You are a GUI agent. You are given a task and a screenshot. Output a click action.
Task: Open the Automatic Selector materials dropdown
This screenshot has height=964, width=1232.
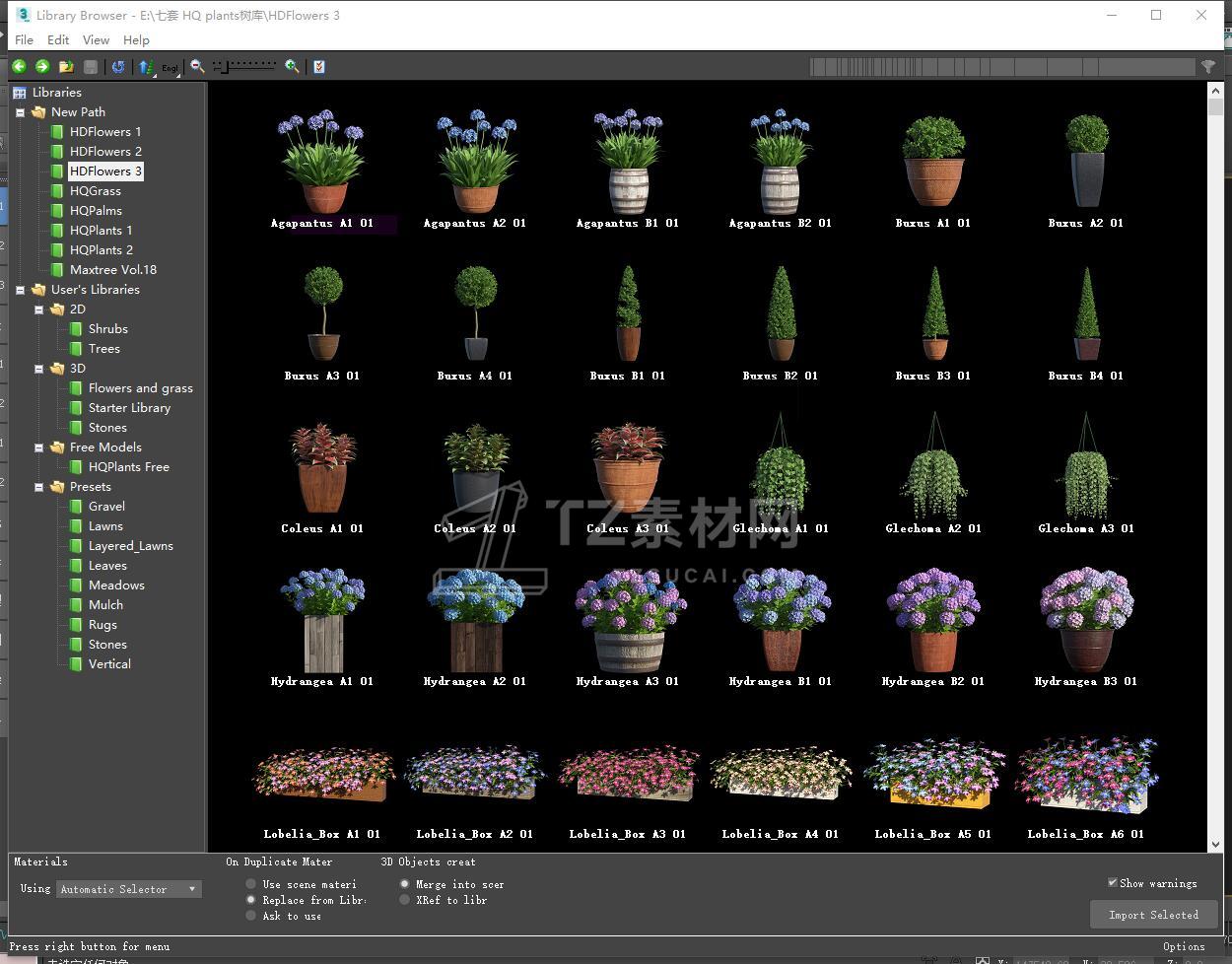pyautogui.click(x=128, y=889)
